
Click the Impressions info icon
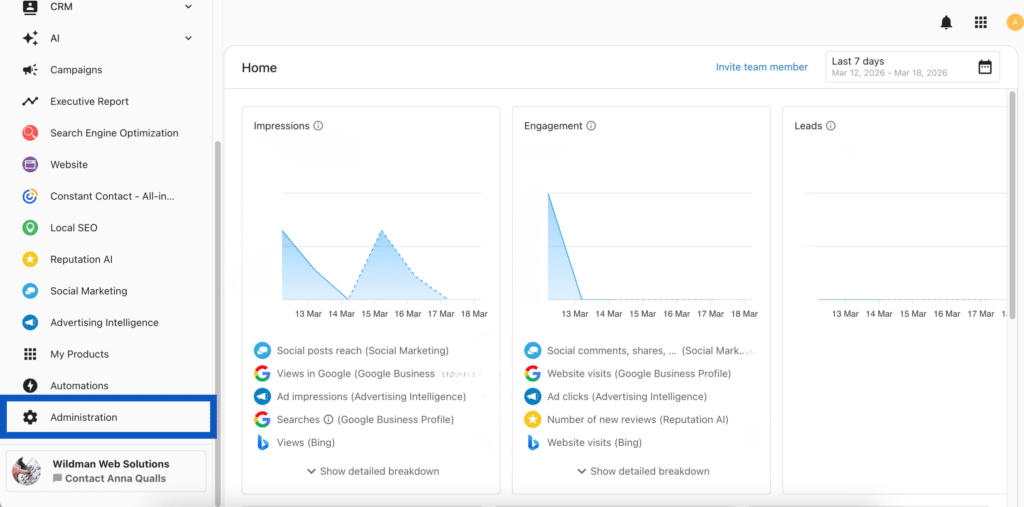pyautogui.click(x=318, y=126)
